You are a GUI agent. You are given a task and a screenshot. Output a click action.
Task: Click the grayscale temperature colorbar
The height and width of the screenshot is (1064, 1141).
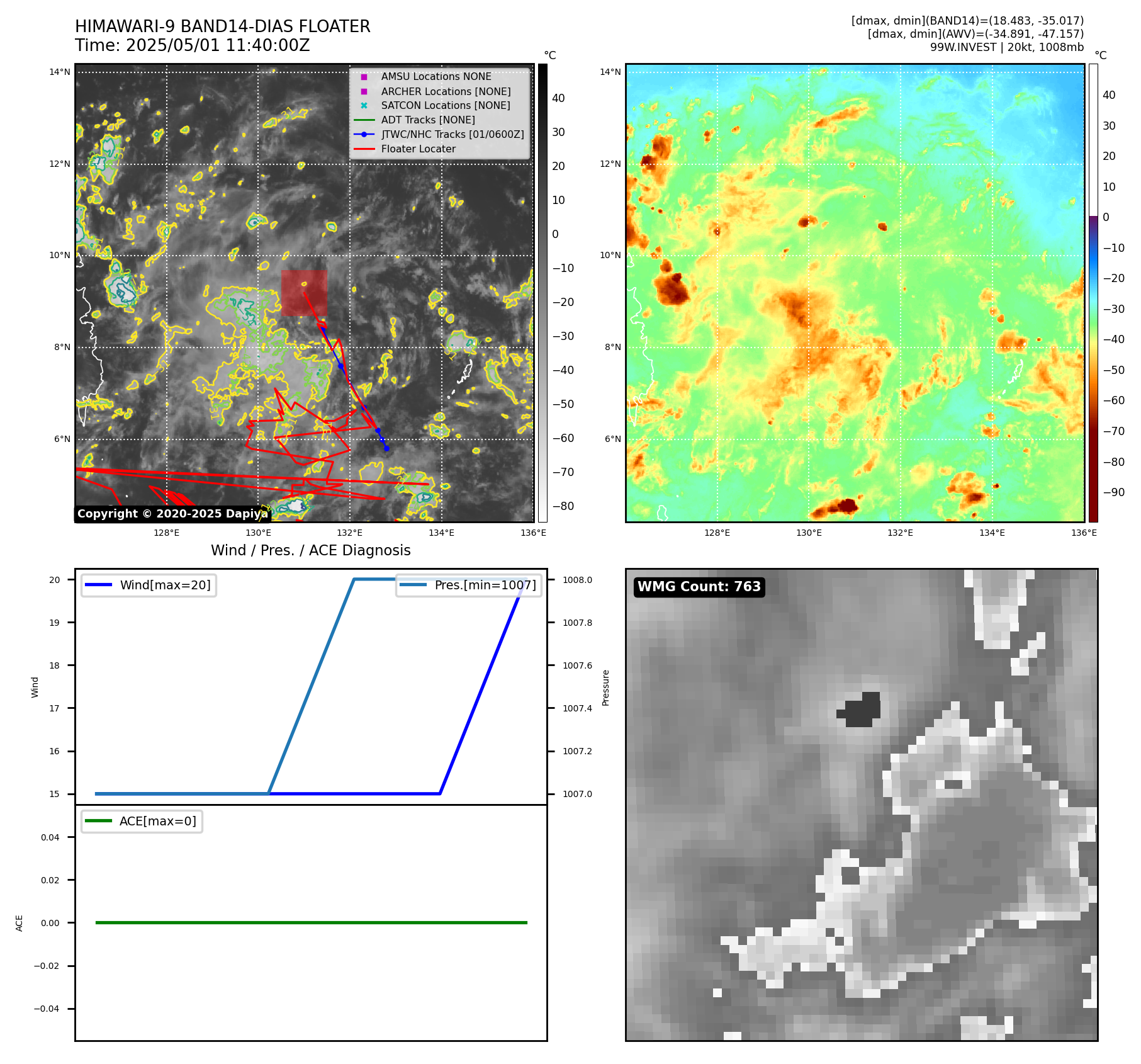542,293
